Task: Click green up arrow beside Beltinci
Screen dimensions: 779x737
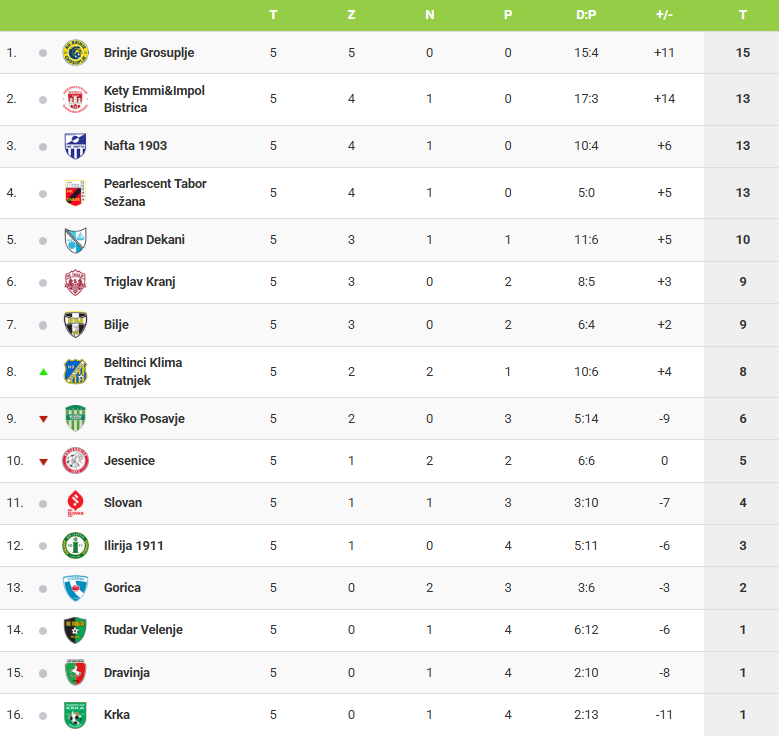Action: [43, 372]
